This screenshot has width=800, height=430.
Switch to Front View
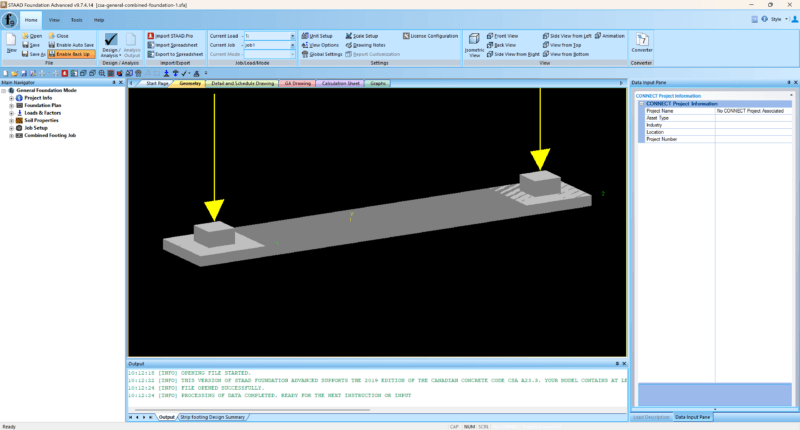click(x=503, y=36)
